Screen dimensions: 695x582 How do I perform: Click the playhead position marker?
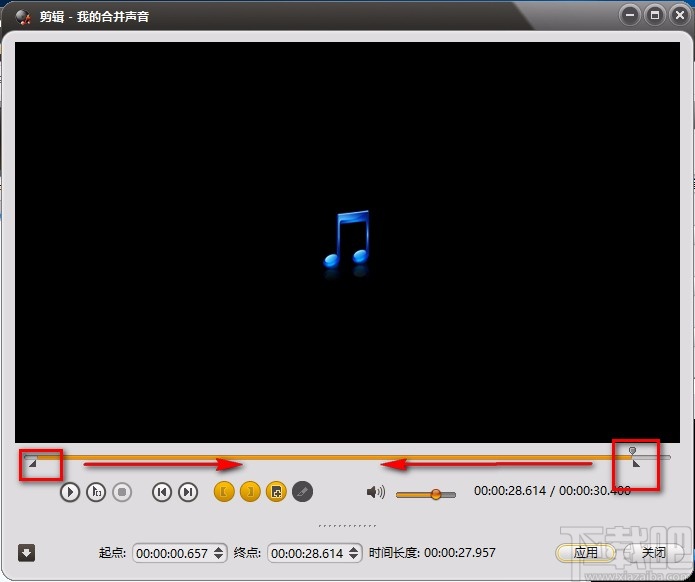(x=633, y=451)
